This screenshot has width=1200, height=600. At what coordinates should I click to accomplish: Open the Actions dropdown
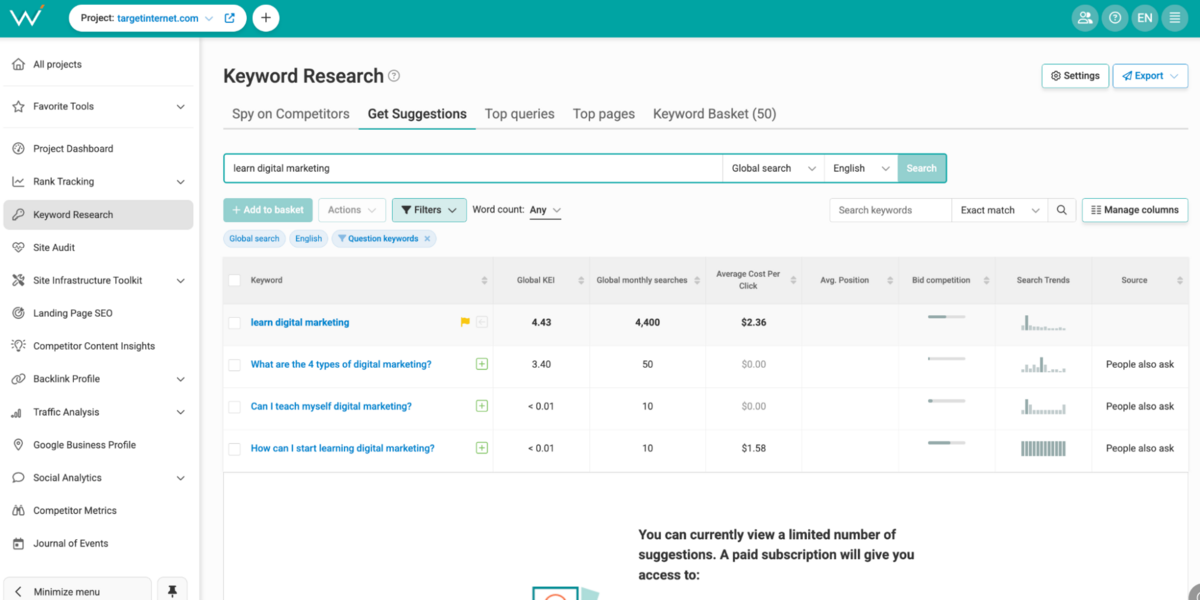(352, 210)
